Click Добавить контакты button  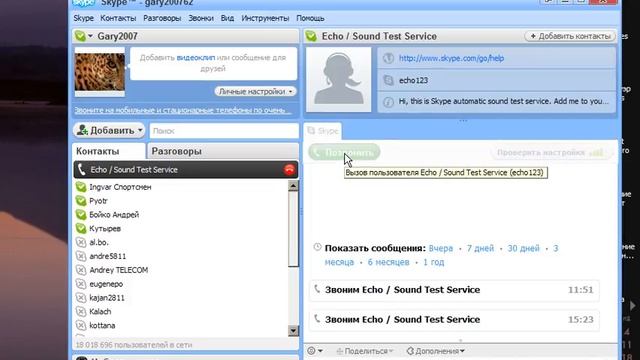point(570,36)
